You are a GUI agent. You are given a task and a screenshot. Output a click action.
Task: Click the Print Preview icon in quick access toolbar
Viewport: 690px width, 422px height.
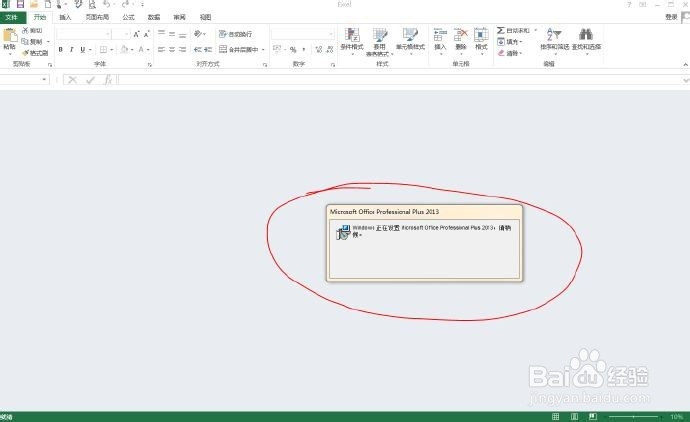coord(92,4)
